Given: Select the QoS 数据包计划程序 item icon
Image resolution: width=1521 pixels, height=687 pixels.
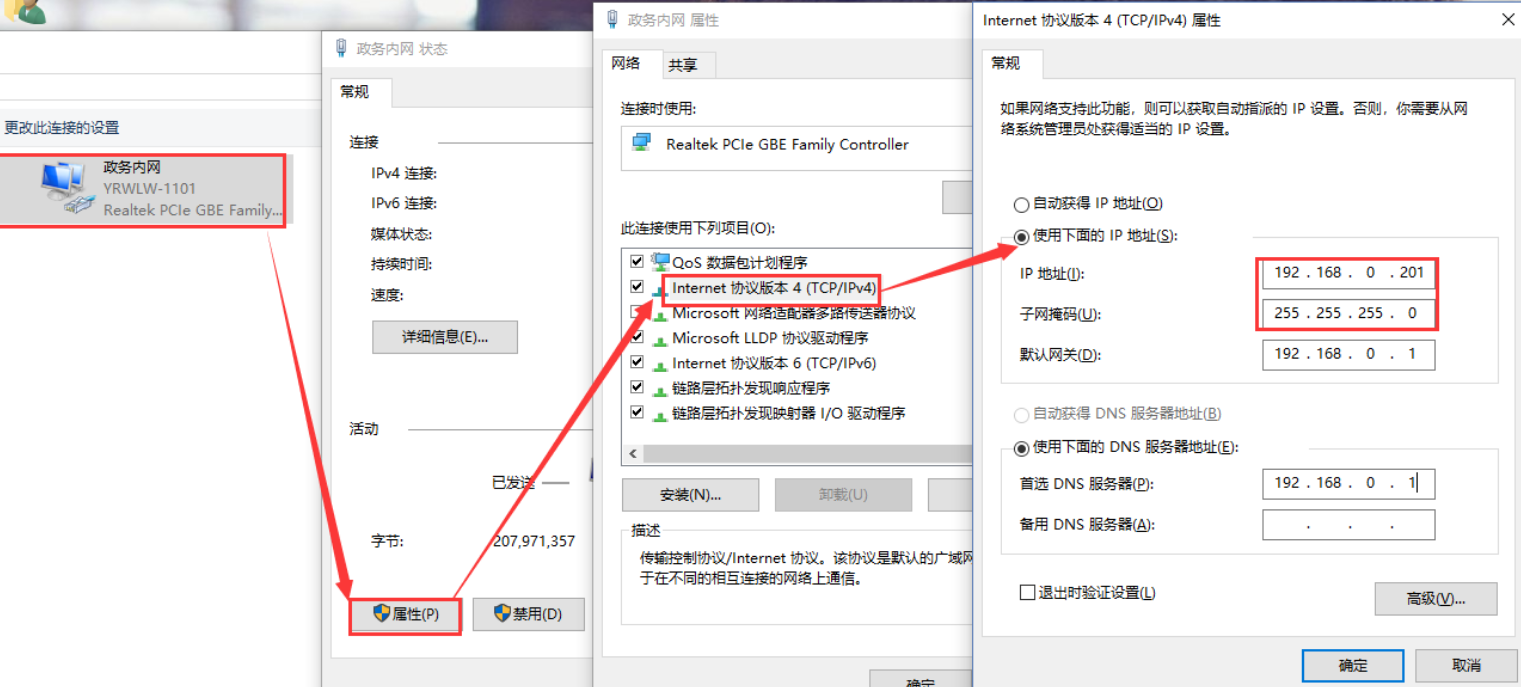Looking at the screenshot, I should point(660,261).
